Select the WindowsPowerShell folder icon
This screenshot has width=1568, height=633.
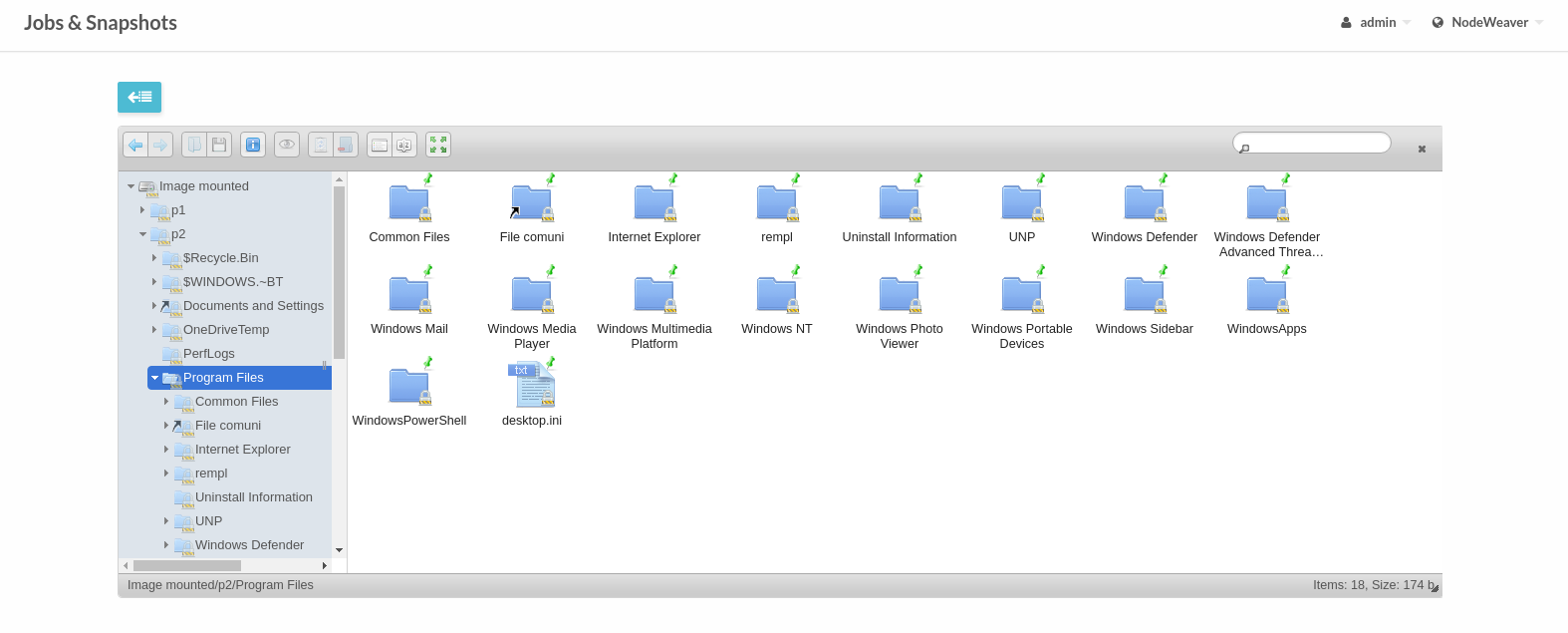pos(409,386)
